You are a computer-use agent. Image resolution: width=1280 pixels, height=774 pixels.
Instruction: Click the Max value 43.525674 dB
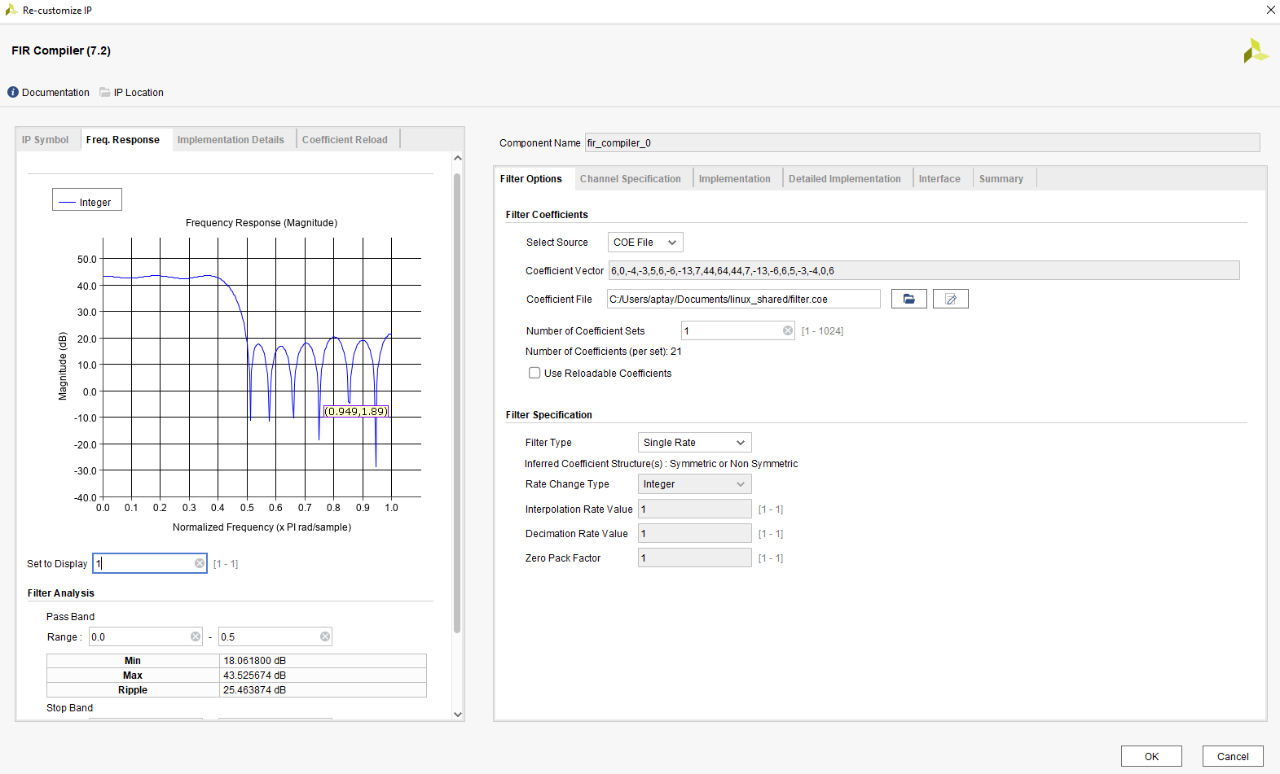point(323,675)
